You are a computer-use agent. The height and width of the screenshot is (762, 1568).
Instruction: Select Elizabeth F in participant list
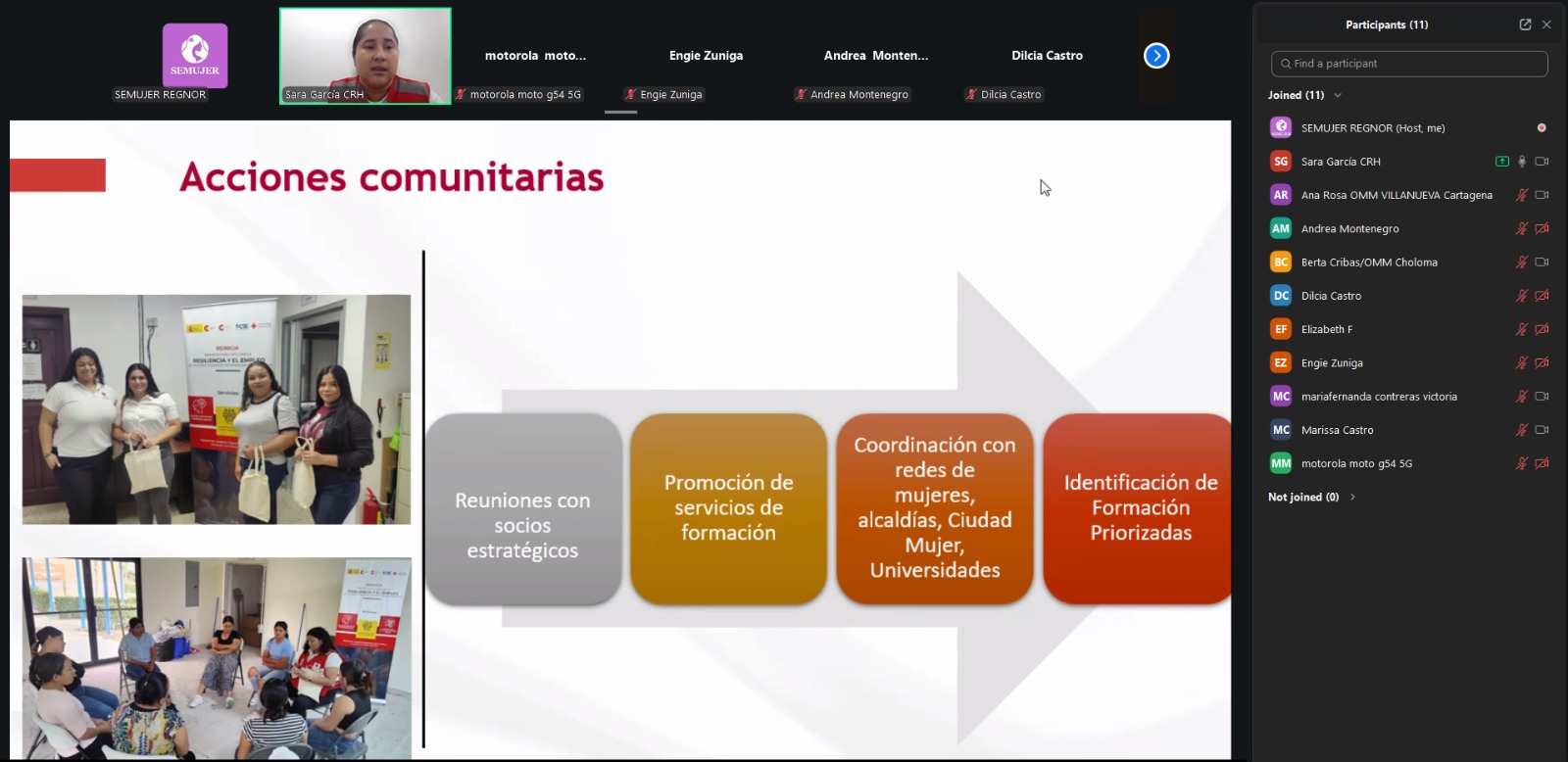(x=1326, y=329)
